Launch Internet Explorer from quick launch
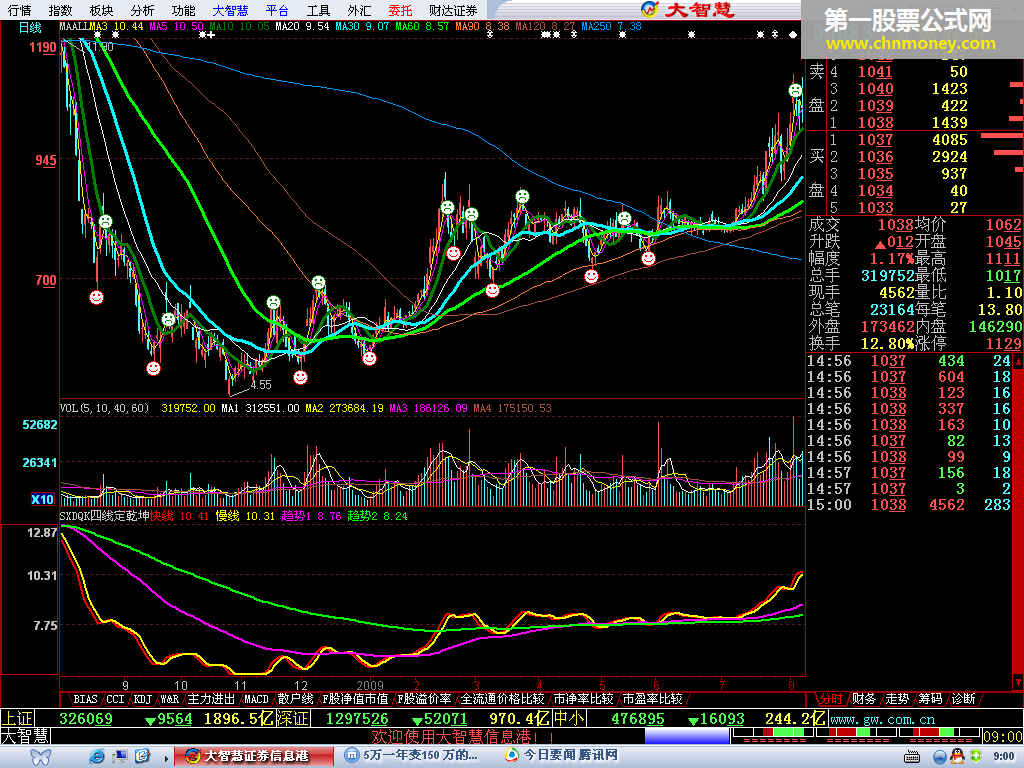1024x768 pixels. pos(97,756)
